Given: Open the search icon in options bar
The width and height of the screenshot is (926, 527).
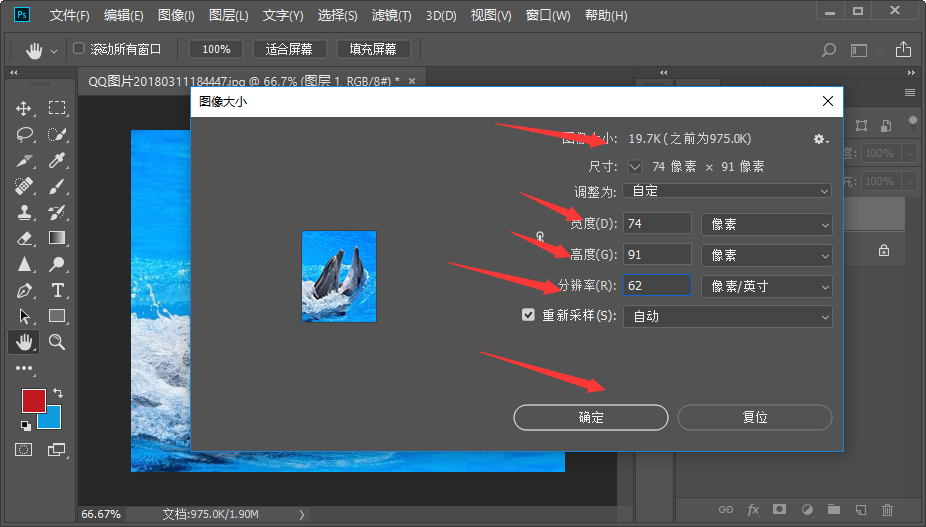Looking at the screenshot, I should [x=829, y=50].
